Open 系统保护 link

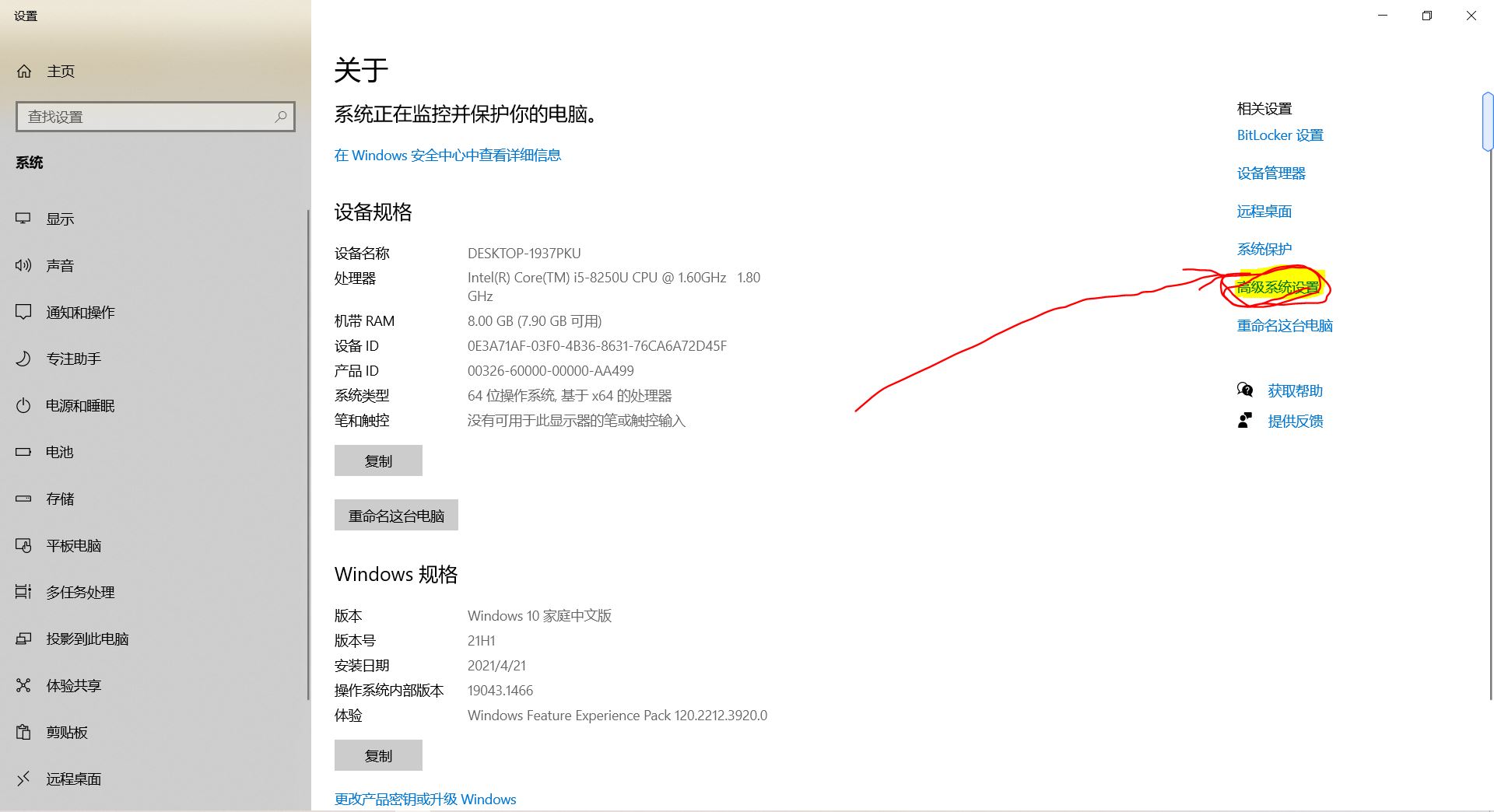pyautogui.click(x=1264, y=250)
